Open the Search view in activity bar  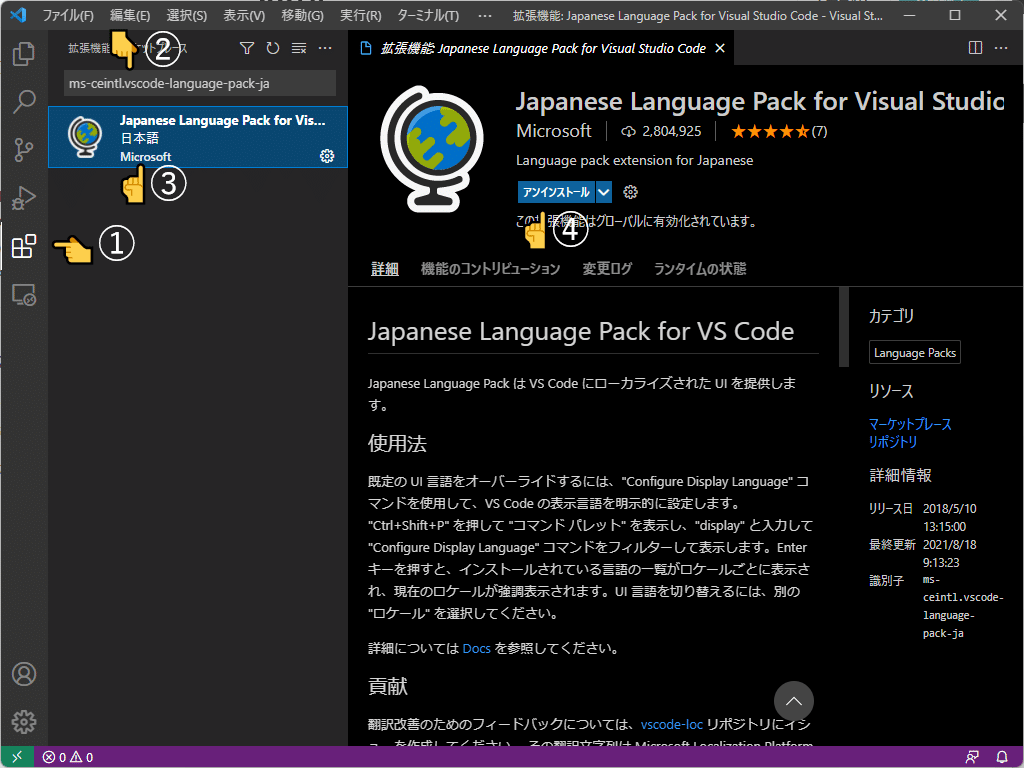pos(24,102)
